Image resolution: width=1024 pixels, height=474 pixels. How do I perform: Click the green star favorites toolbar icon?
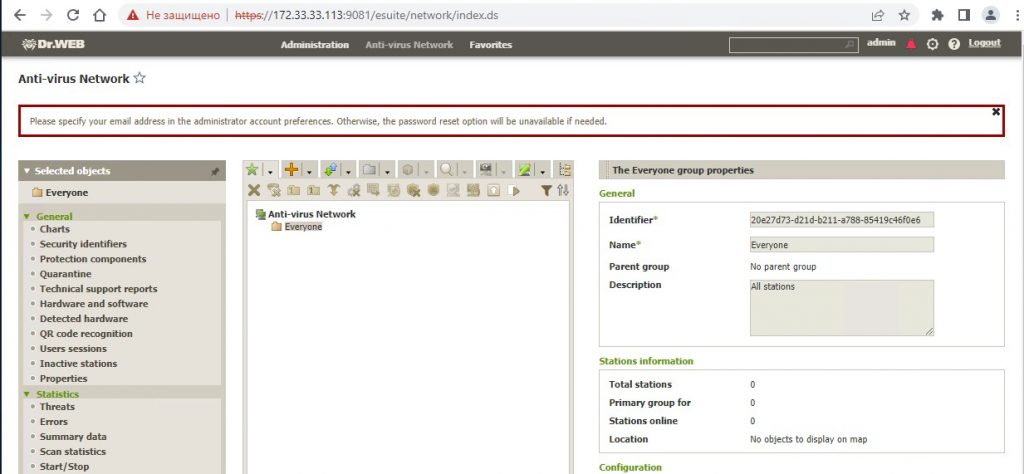[x=253, y=170]
